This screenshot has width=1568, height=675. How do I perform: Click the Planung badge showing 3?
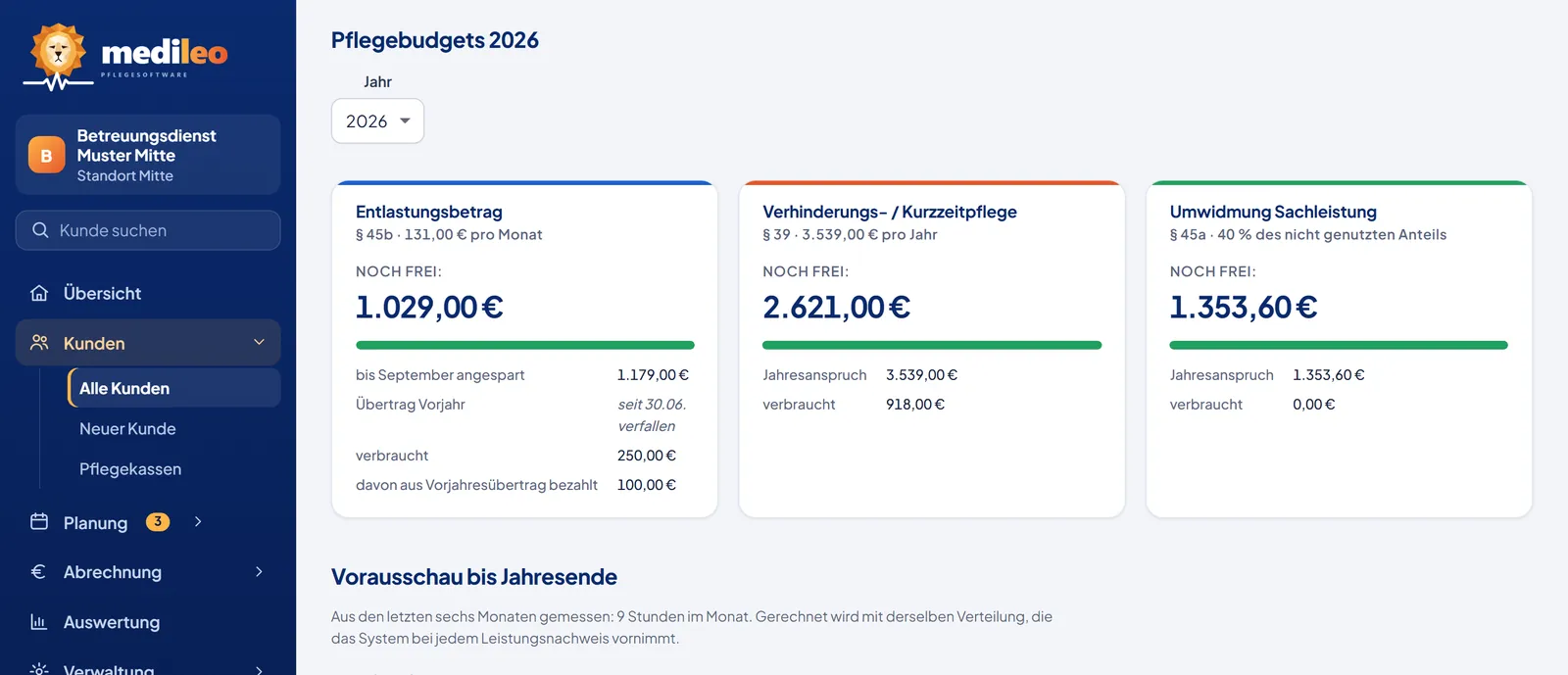click(x=158, y=521)
